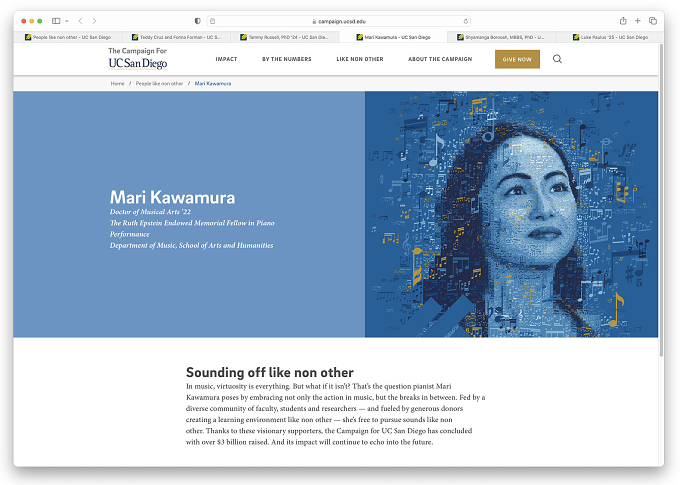The width and height of the screenshot is (680, 485).
Task: Click the Ruth Epstein Endowed Memorial Fellow text
Action: 192,228
